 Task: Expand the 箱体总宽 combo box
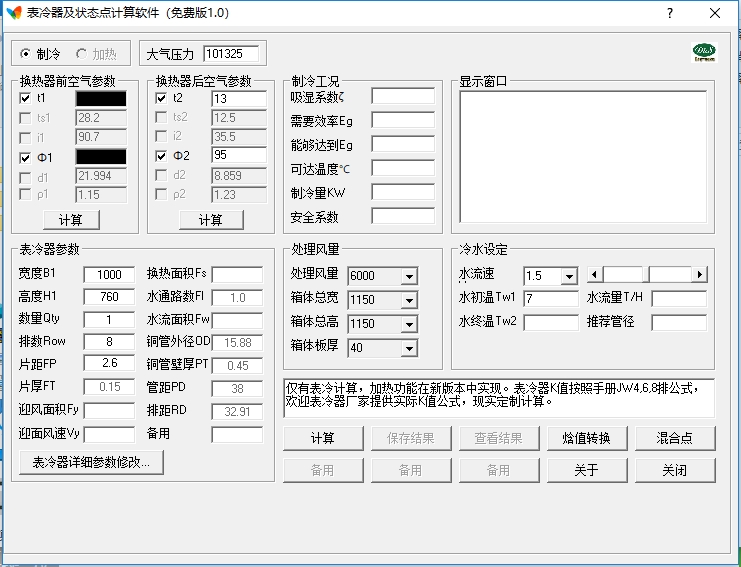(408, 300)
